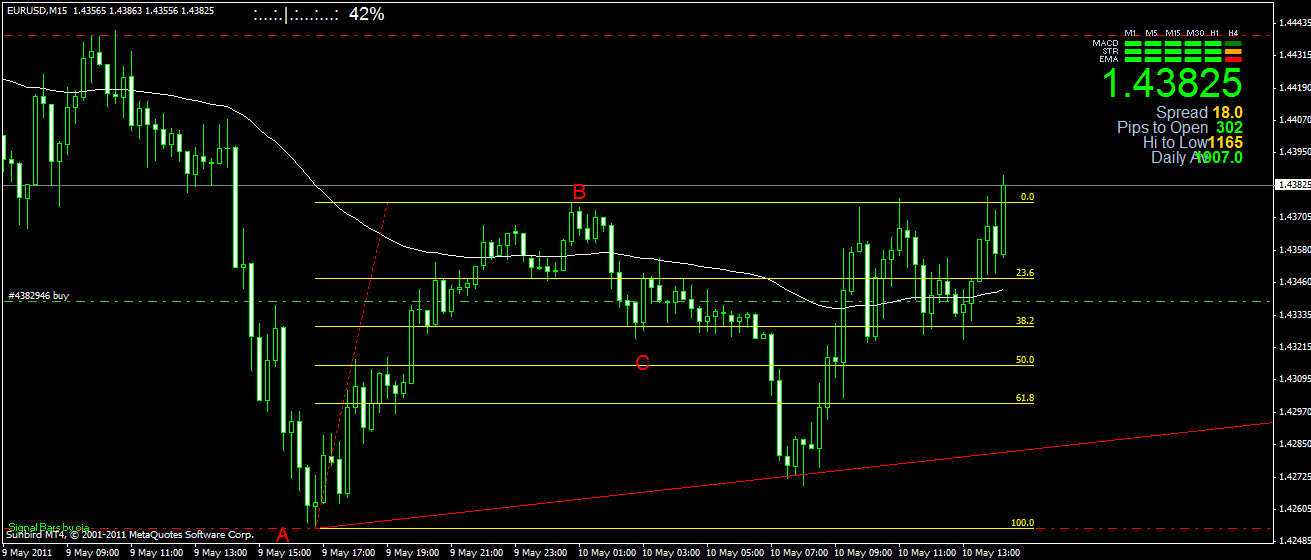Click the M1 MACD signal bar
The height and width of the screenshot is (560, 1311).
click(1133, 43)
